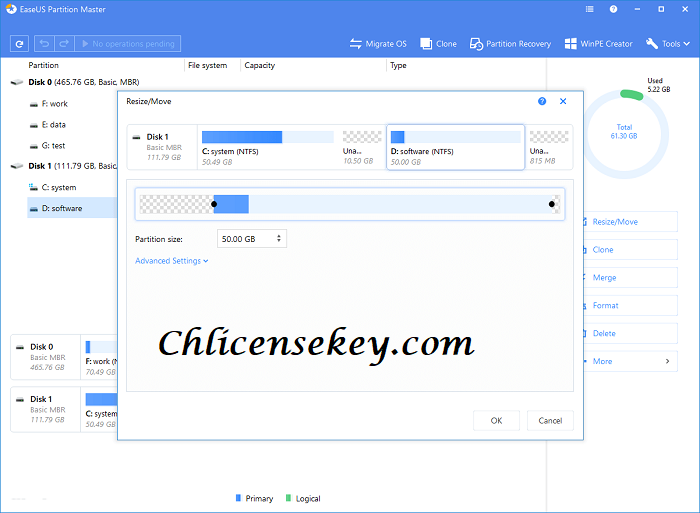
Task: Click Disk 0 card in disk map
Action: click(x=46, y=357)
